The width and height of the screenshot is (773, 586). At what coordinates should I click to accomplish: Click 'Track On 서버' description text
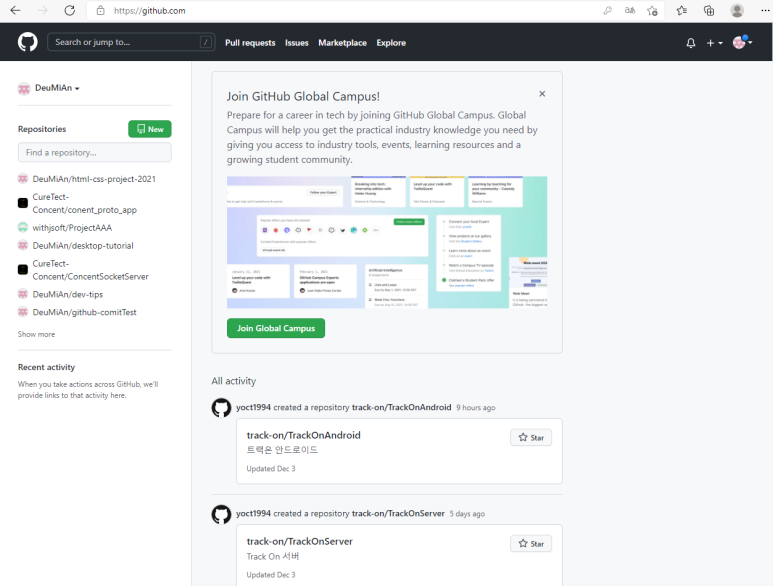(273, 556)
